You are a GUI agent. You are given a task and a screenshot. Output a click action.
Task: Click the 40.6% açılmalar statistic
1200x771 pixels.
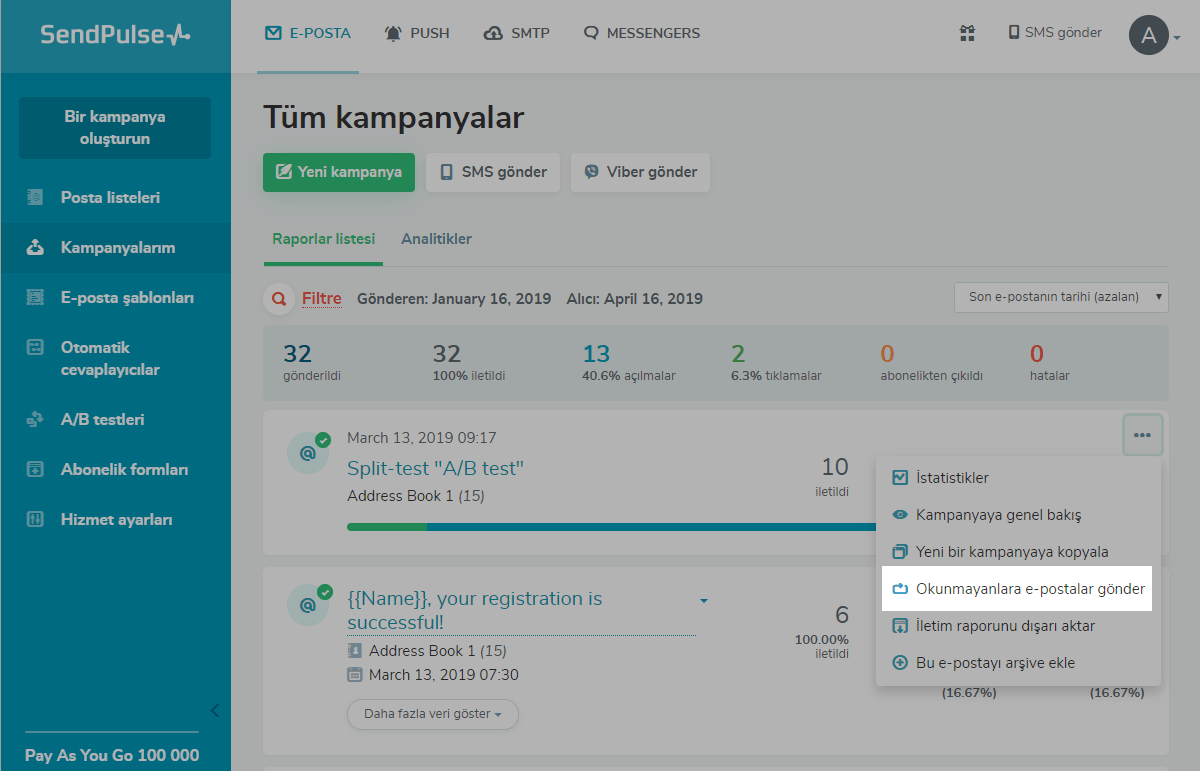[628, 363]
